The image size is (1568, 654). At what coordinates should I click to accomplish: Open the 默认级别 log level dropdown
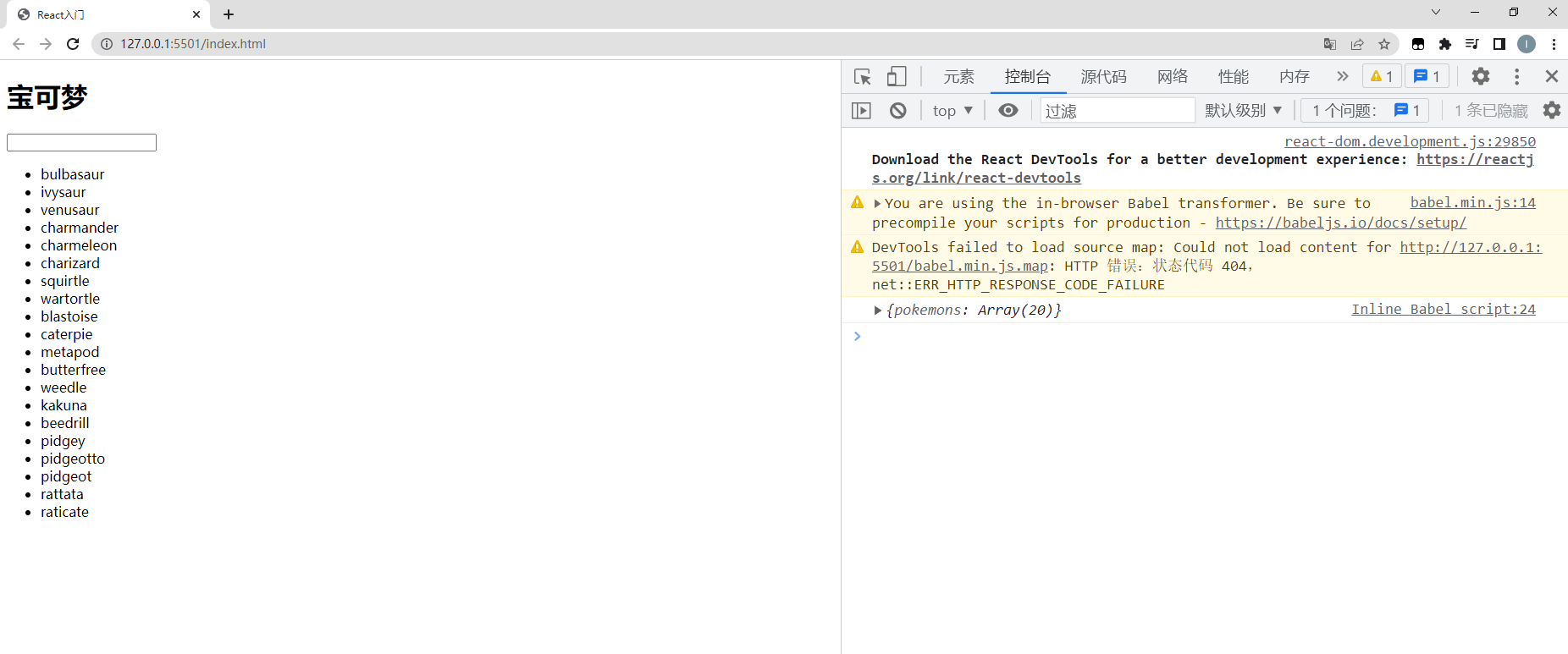(1243, 111)
